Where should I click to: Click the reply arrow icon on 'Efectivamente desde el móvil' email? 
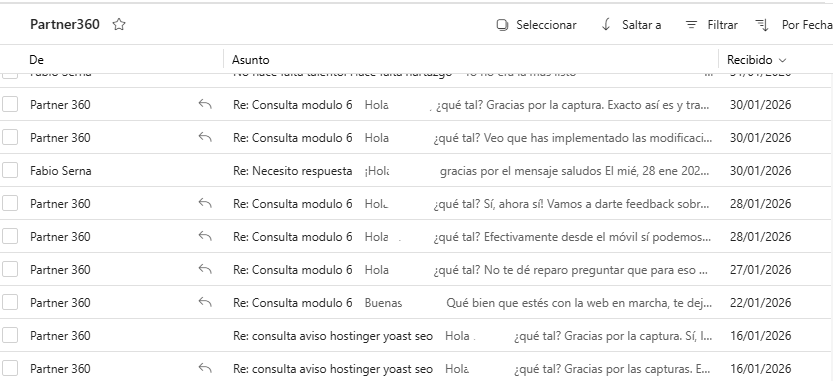tap(205, 236)
